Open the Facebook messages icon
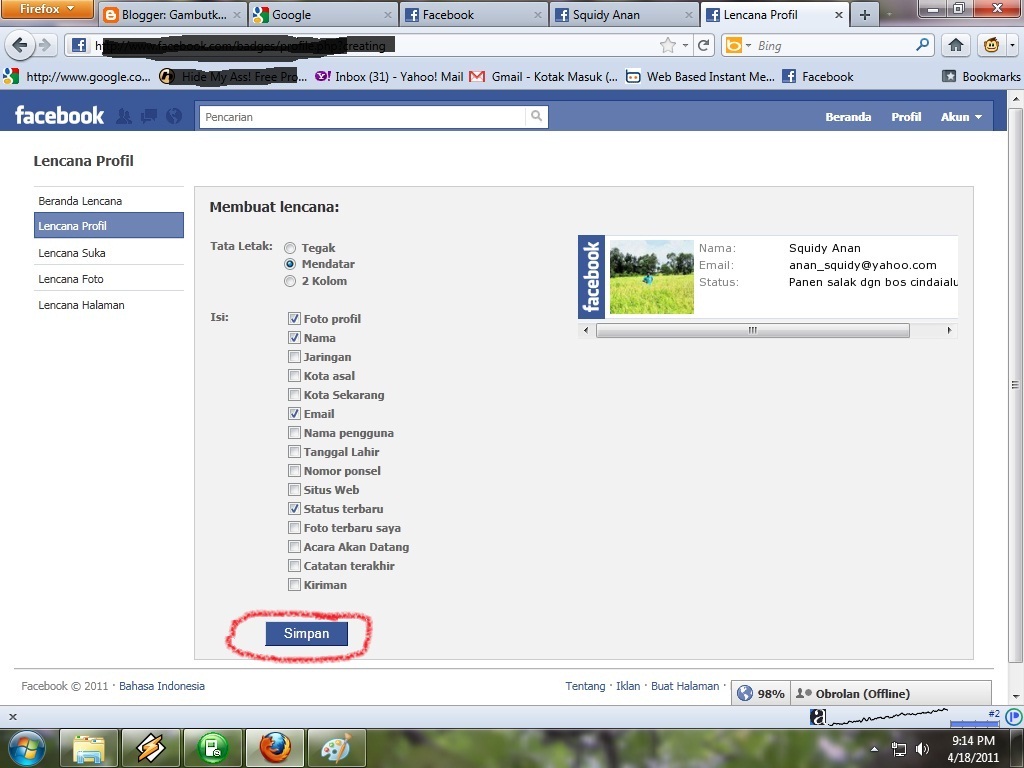The height and width of the screenshot is (768, 1024). tap(149, 116)
